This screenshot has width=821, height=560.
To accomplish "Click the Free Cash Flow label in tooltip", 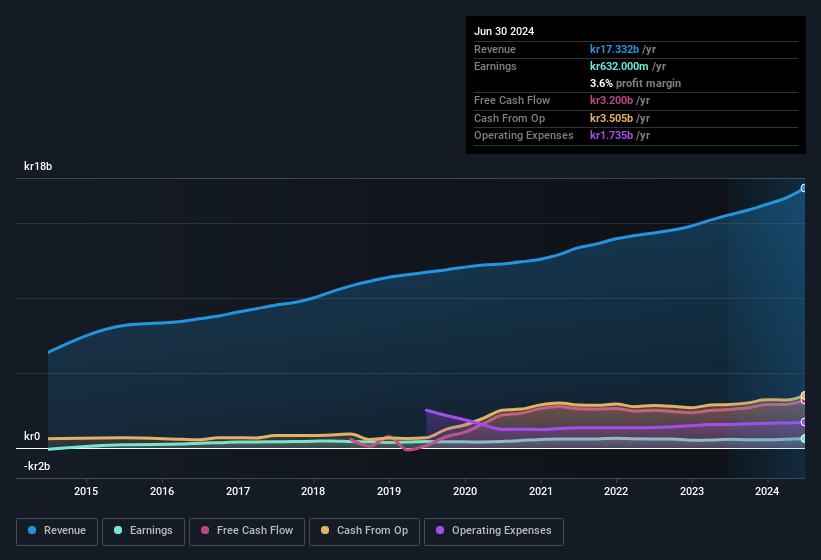I will coord(512,100).
